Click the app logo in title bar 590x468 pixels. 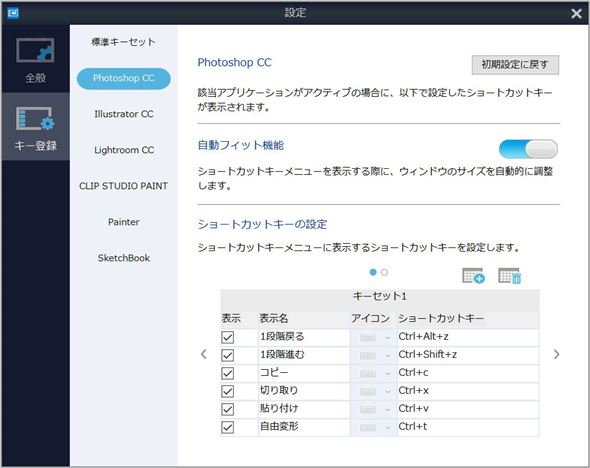click(14, 13)
